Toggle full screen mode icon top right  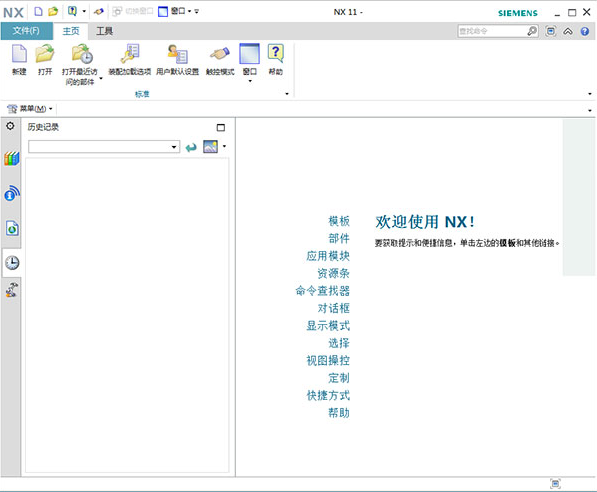pos(551,31)
